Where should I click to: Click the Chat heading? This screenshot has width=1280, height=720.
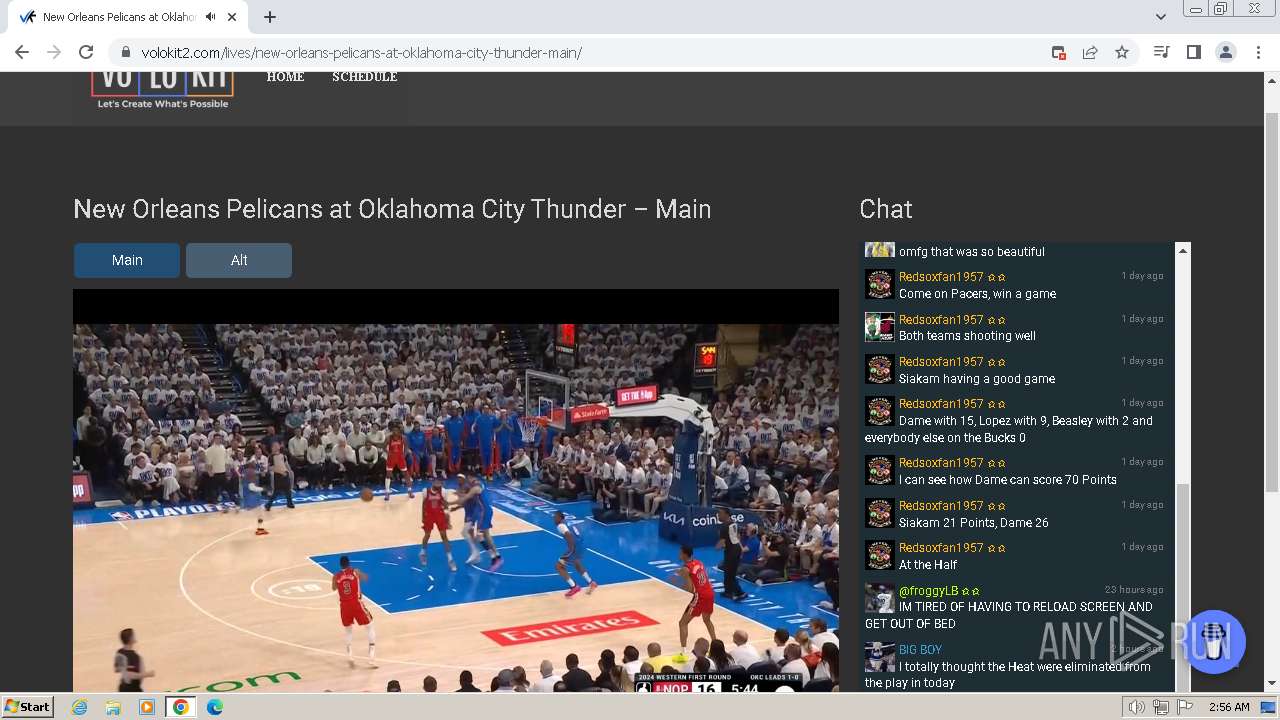(886, 209)
